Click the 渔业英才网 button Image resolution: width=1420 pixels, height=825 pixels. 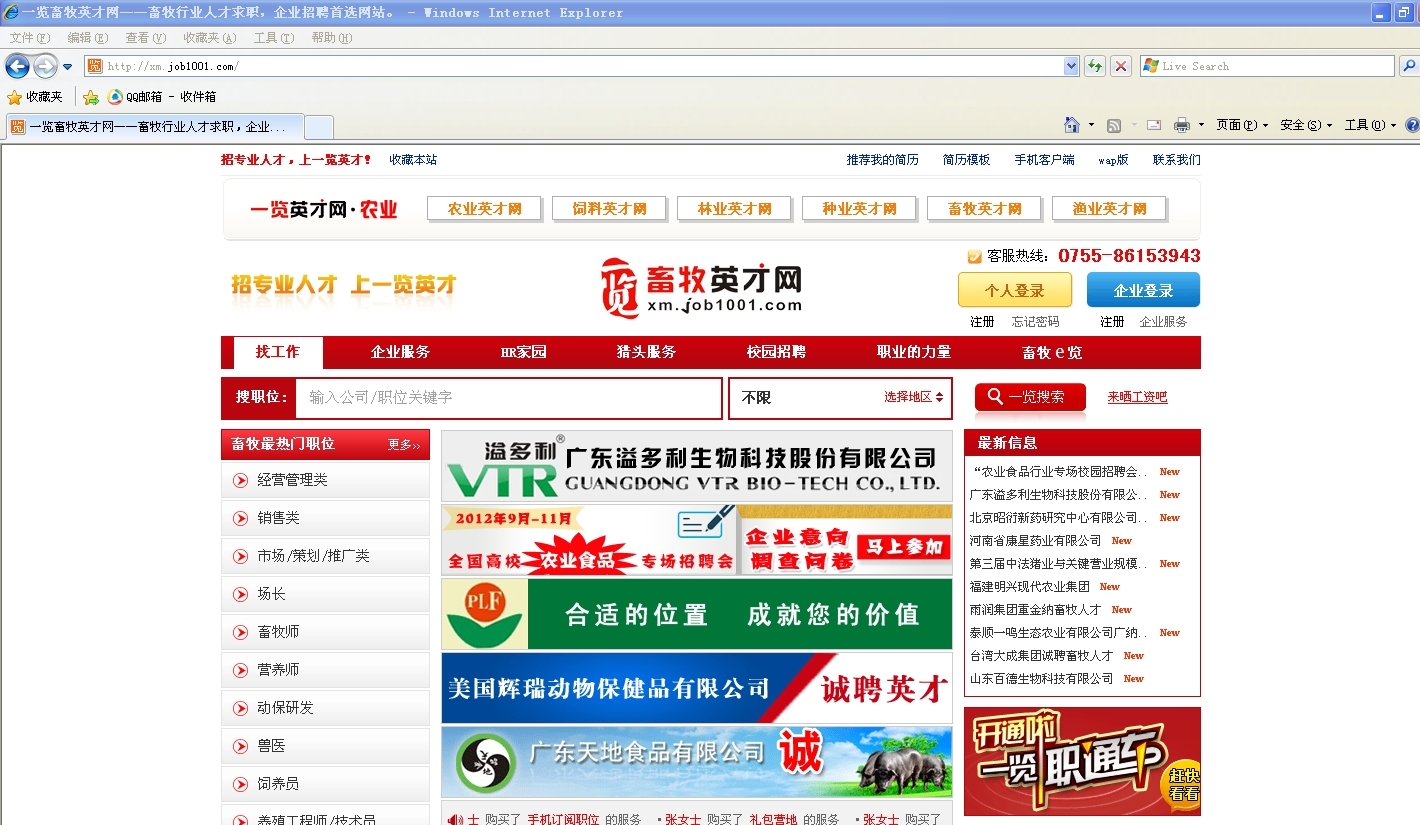click(1110, 209)
